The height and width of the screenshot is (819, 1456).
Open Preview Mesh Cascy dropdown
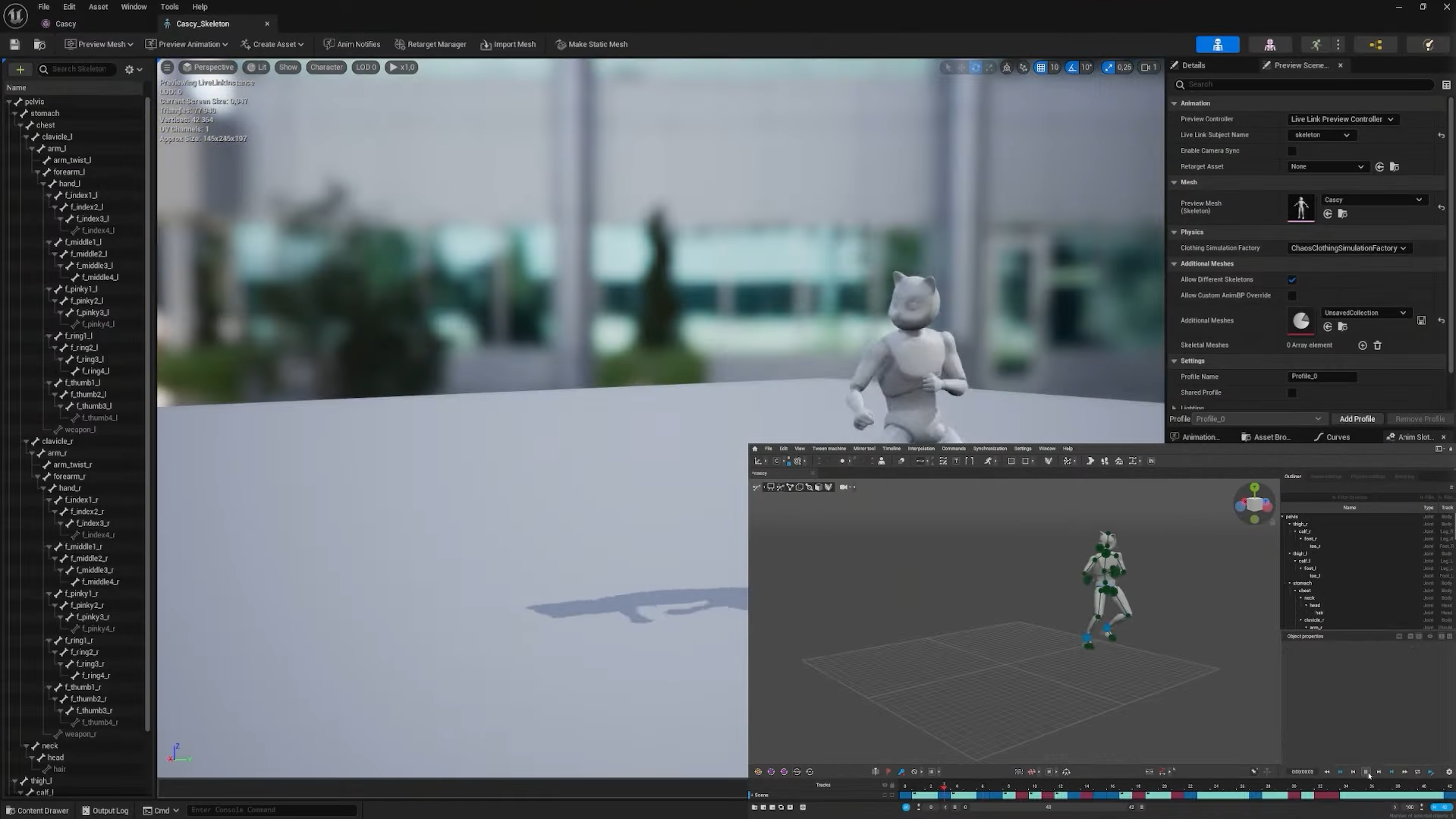coord(1374,200)
